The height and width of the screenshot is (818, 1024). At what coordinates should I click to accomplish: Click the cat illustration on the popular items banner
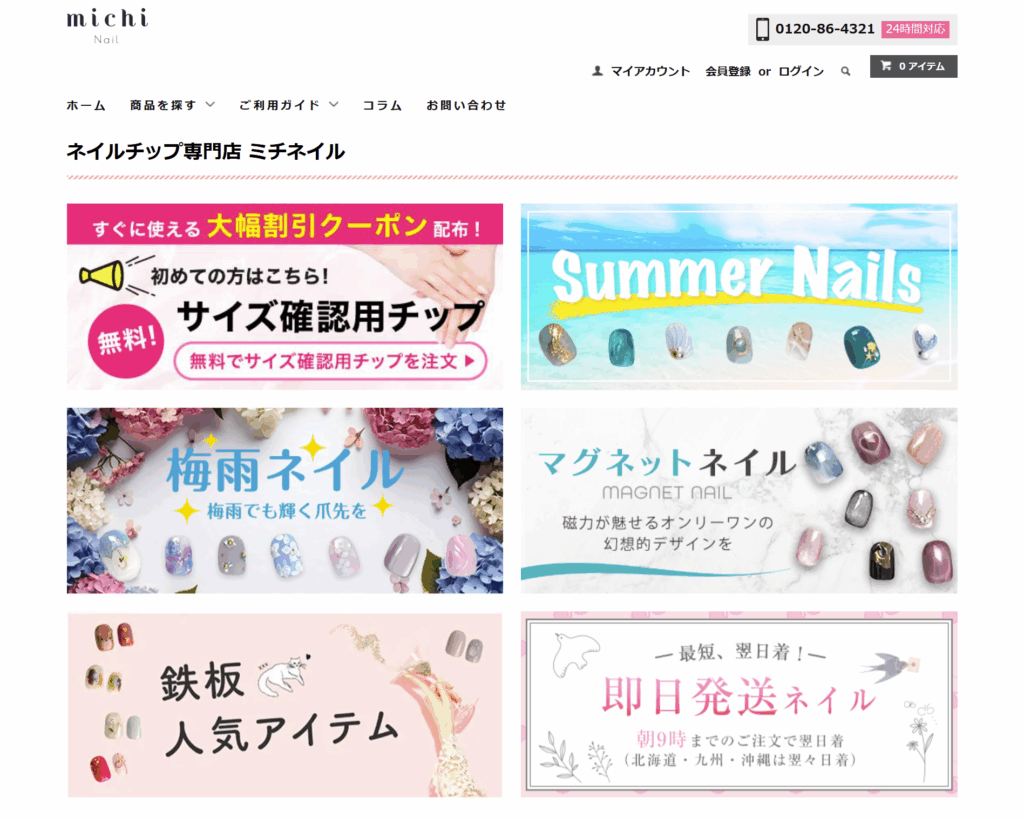pyautogui.click(x=283, y=676)
